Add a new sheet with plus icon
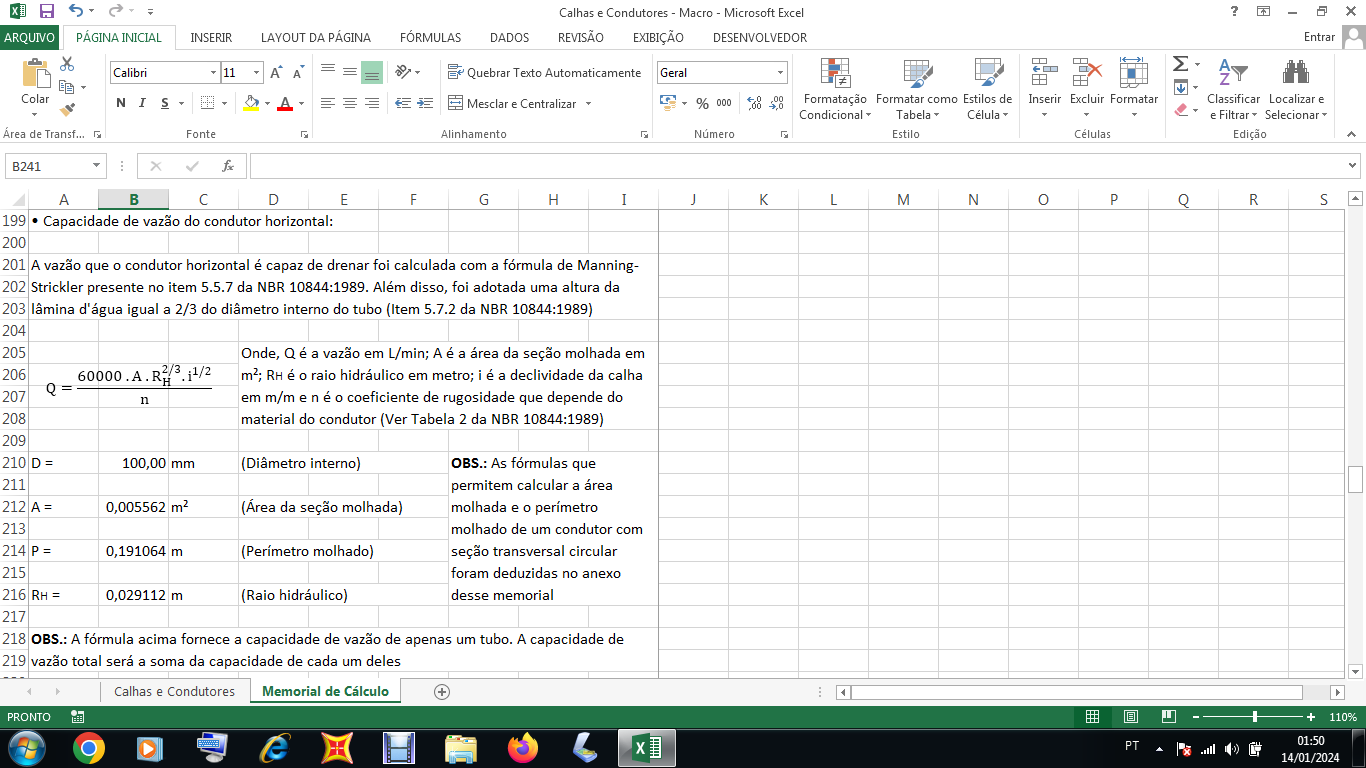1366x768 pixels. (442, 691)
